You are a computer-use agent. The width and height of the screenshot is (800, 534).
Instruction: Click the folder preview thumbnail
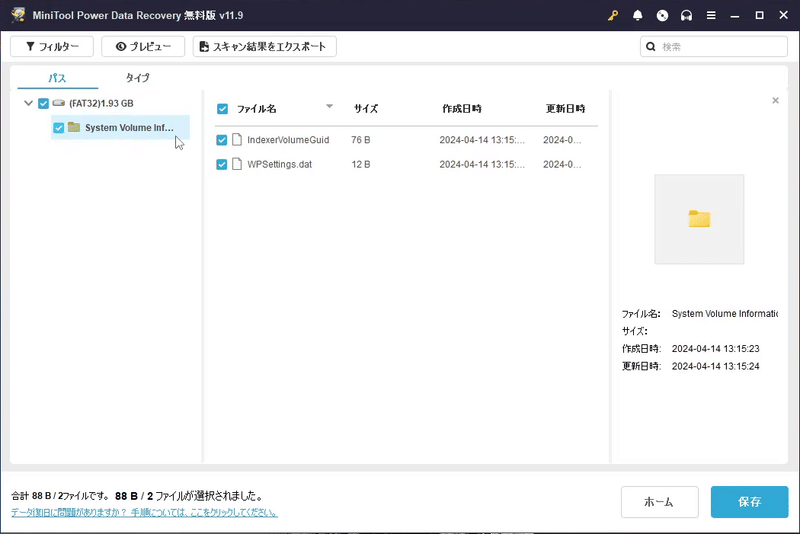699,219
